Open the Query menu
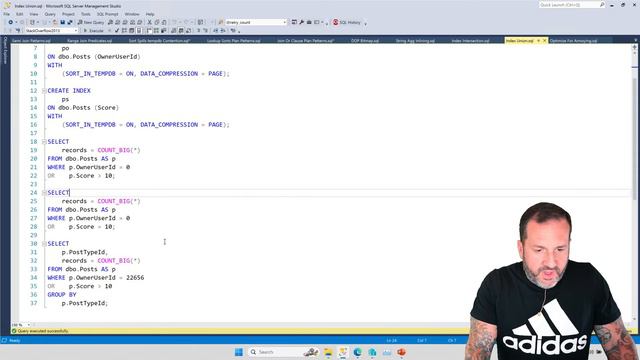Screen dimensions: 640x360 50,14
